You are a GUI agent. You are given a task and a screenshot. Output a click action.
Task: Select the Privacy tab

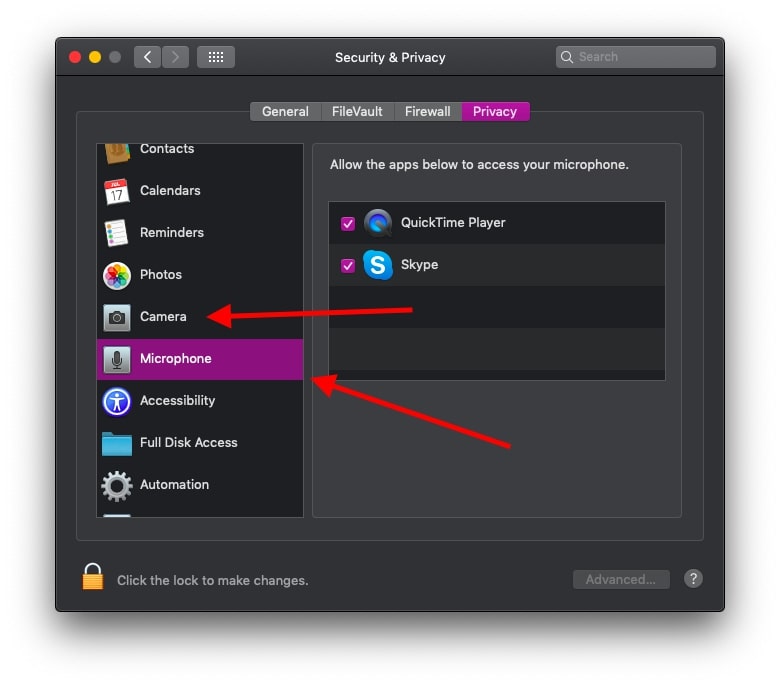tap(495, 111)
